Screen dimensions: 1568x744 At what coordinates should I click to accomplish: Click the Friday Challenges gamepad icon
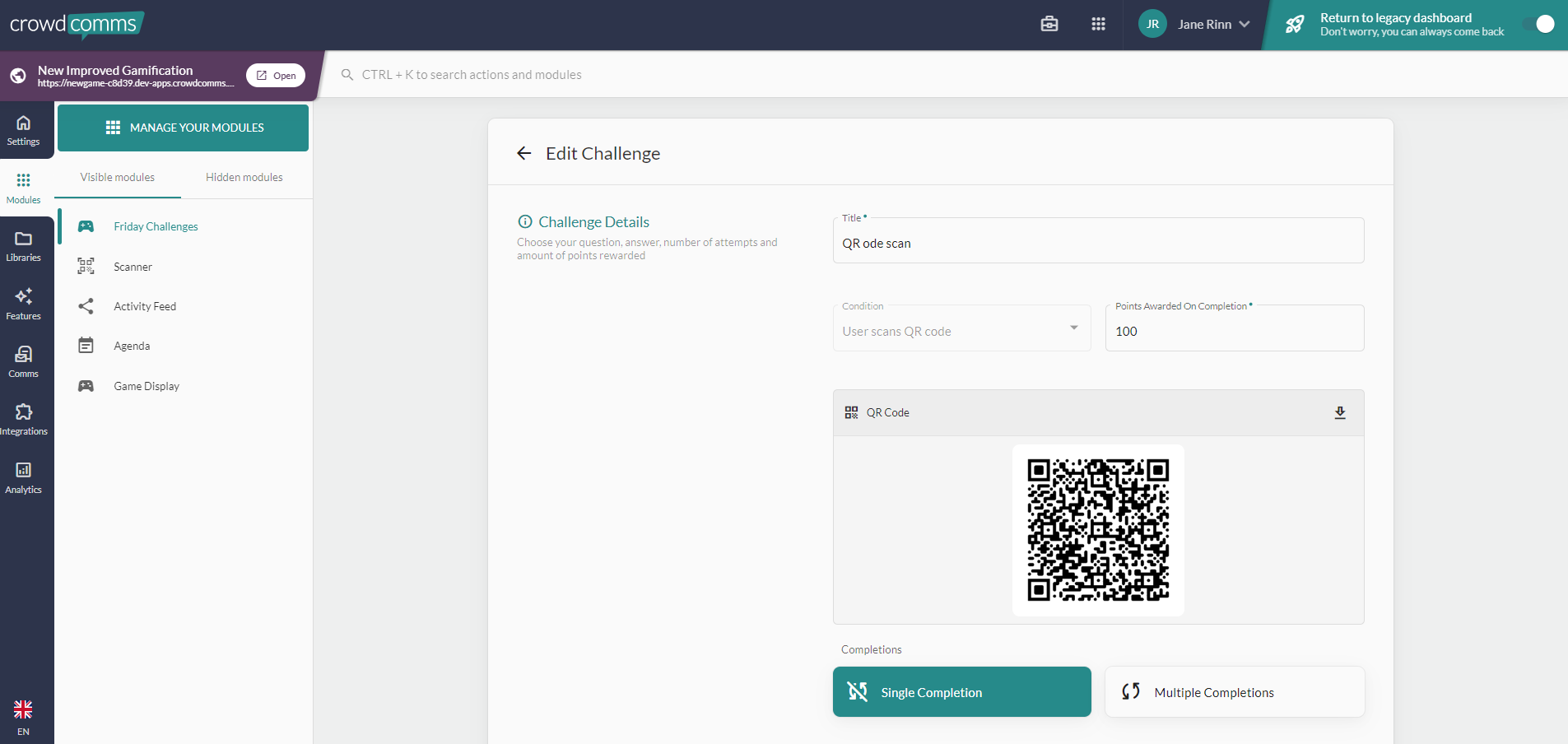86,226
